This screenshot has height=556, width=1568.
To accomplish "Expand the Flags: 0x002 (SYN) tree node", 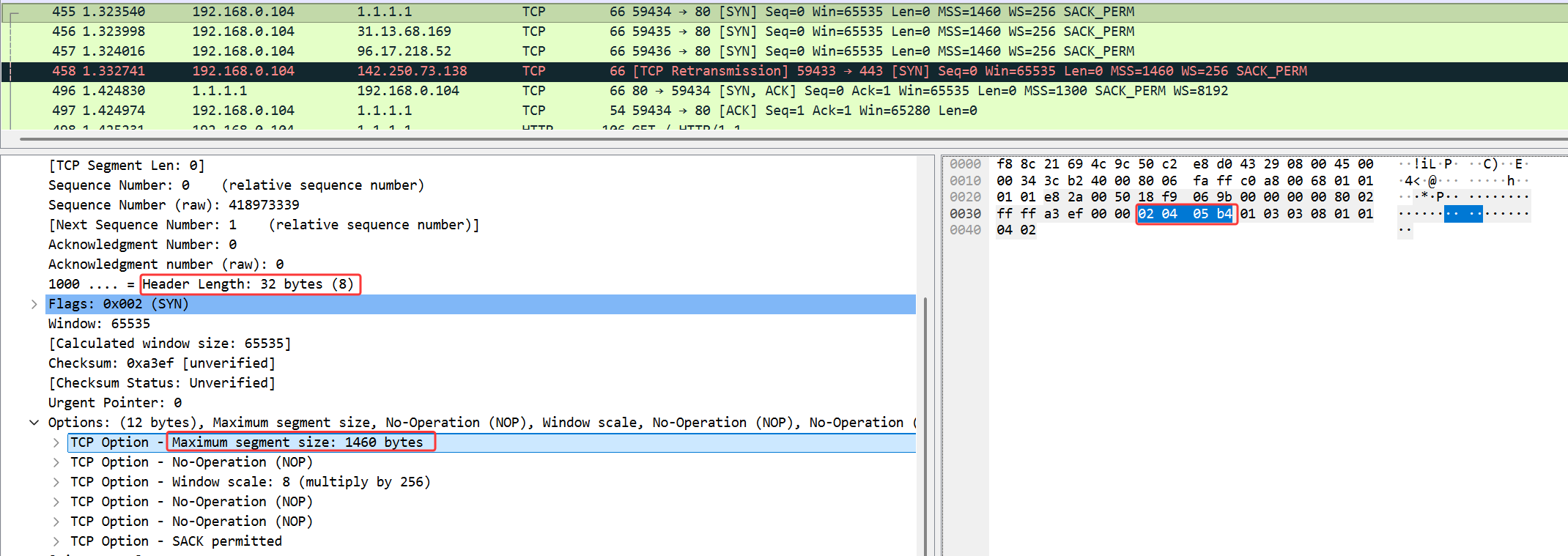I will [x=34, y=304].
